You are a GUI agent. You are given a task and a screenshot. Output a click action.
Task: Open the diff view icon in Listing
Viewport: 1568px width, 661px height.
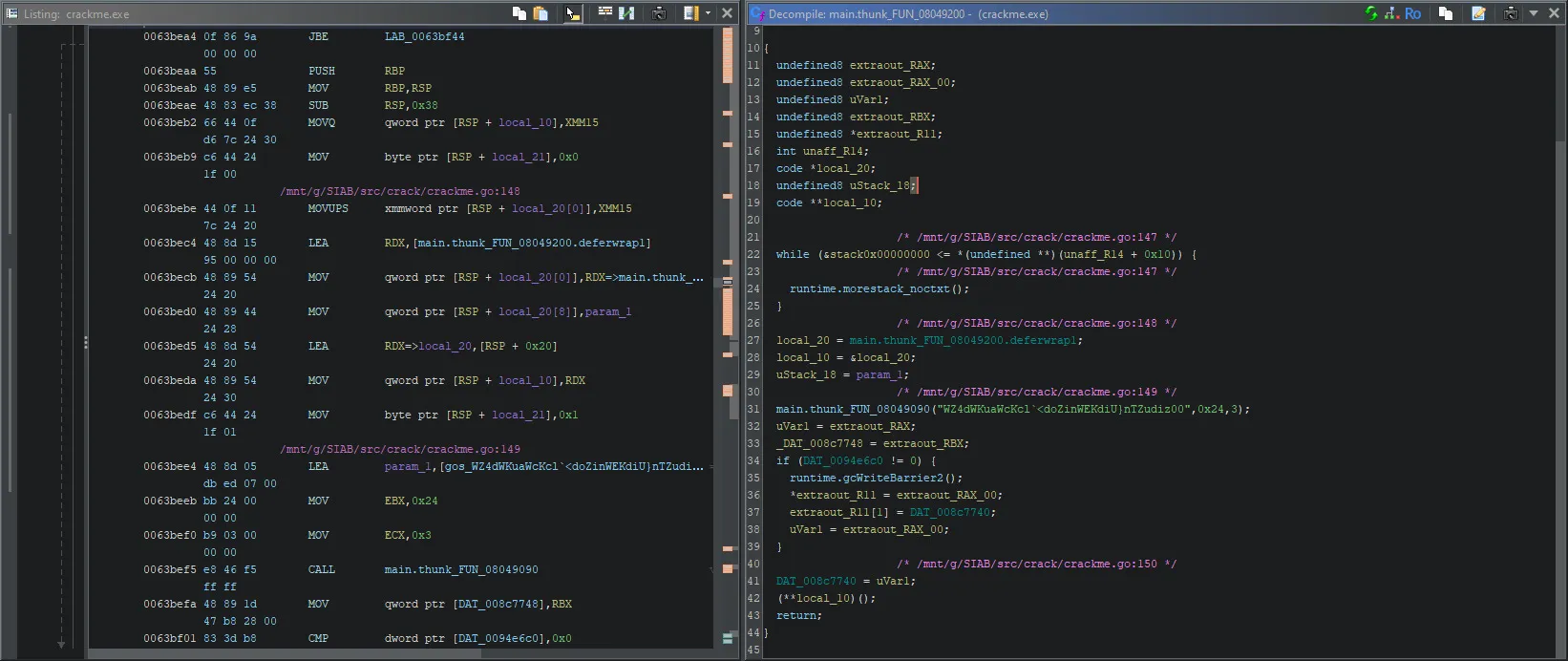coord(626,13)
